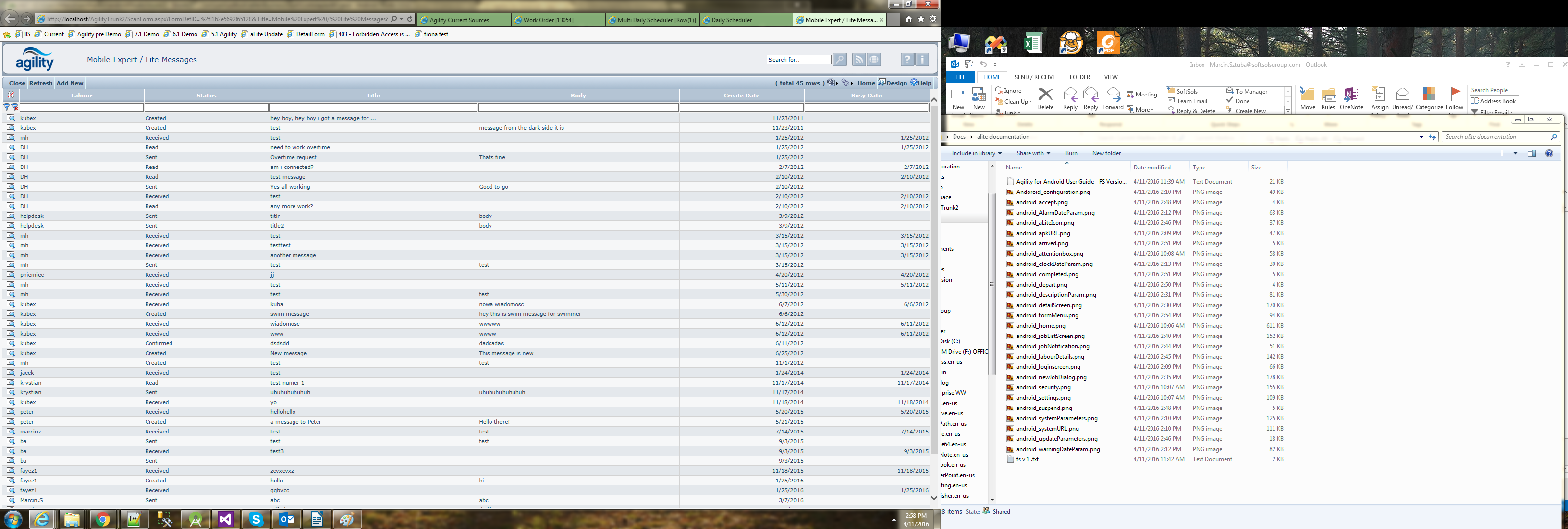This screenshot has width=1568, height=529.
Task: Switch to the Daily Scheduler browser tab
Action: [732, 20]
